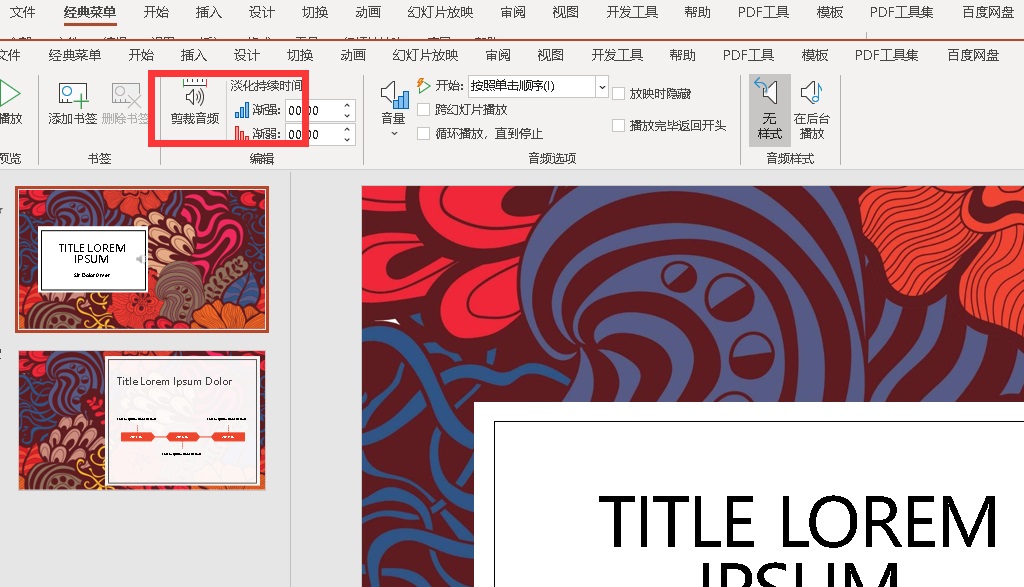Click the 剪裁音频 (trim audio) icon
This screenshot has width=1024, height=587.
(195, 92)
